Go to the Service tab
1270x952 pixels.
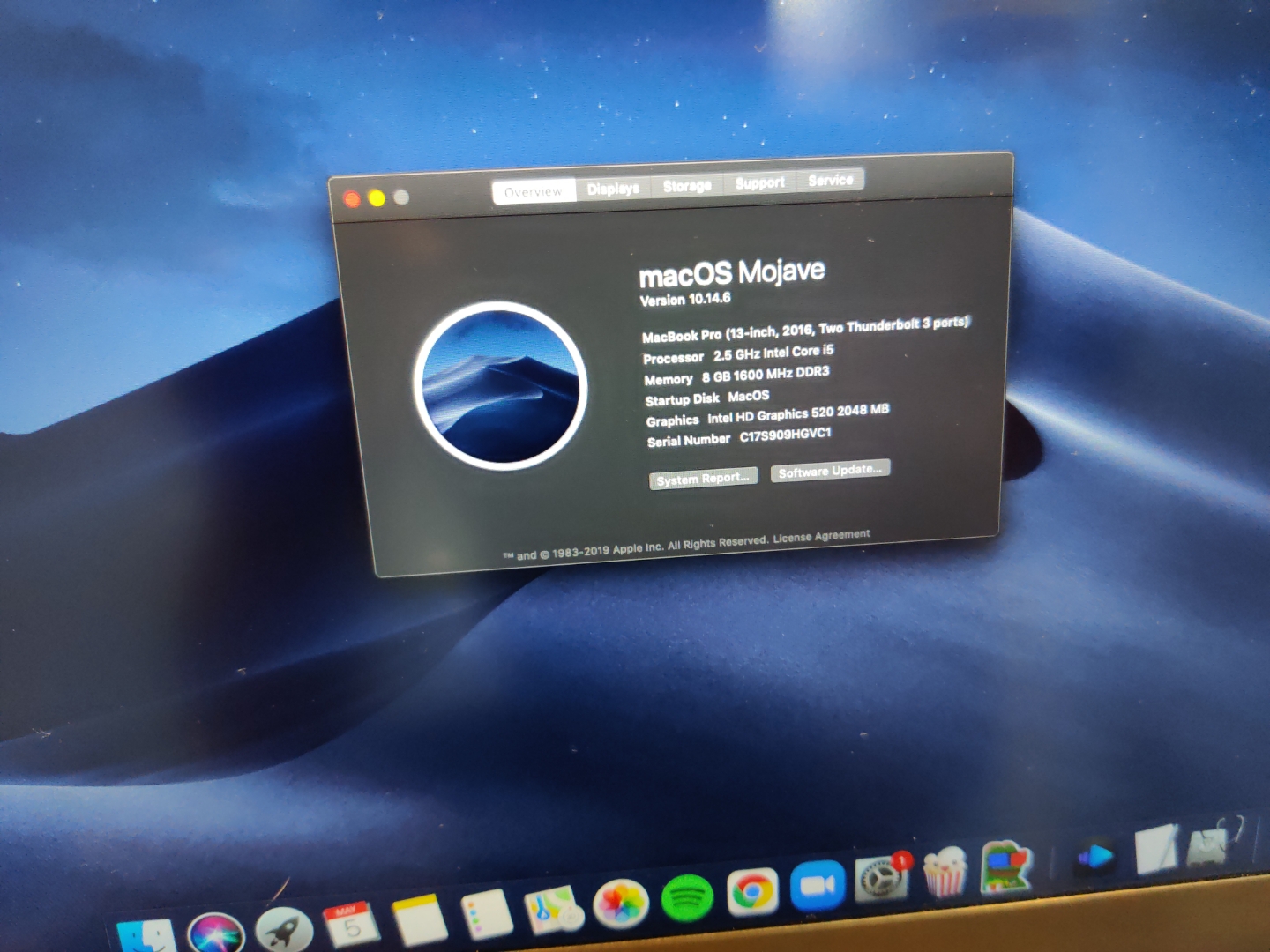tap(831, 180)
